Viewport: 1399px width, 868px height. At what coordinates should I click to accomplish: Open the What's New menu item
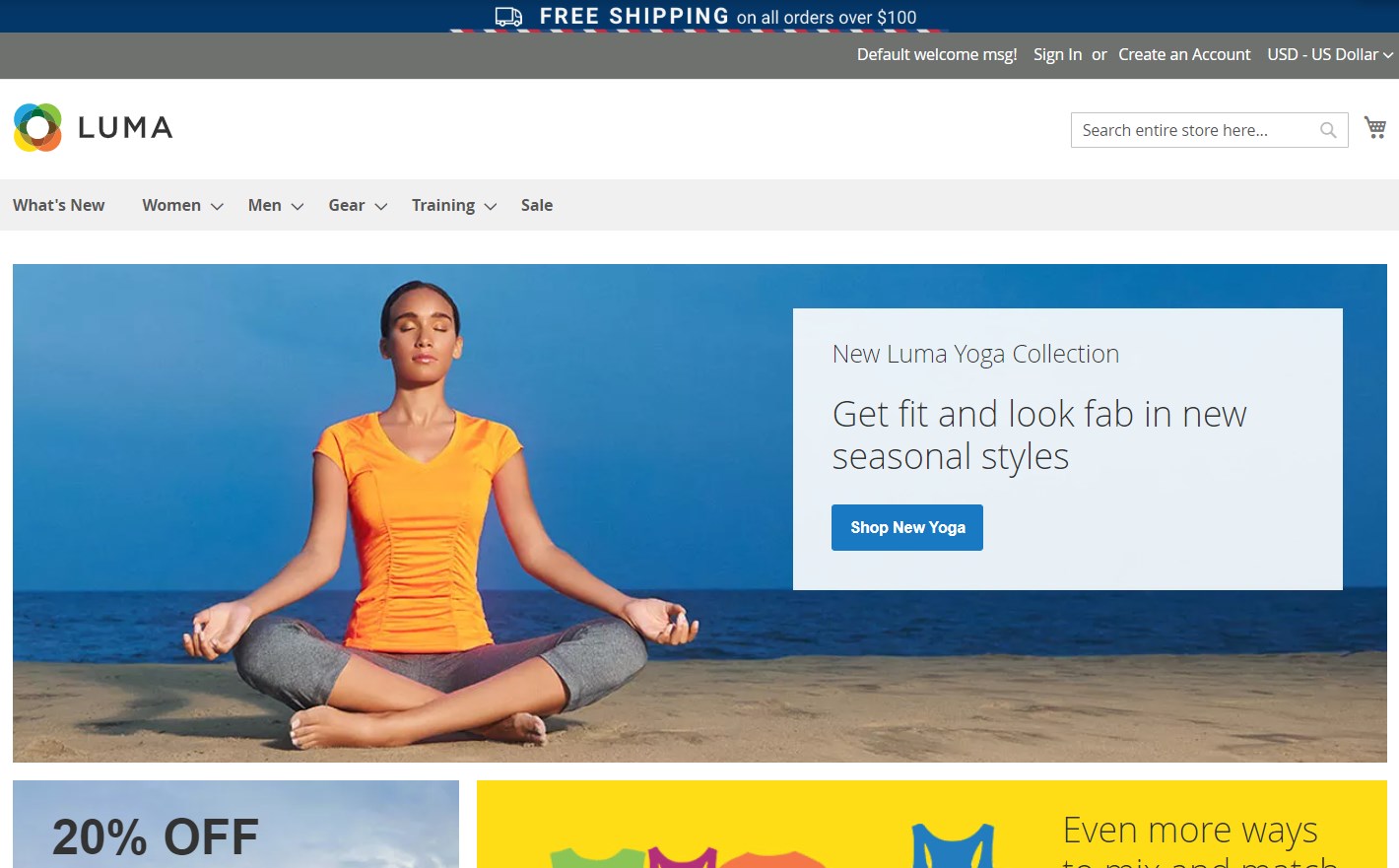coord(59,205)
